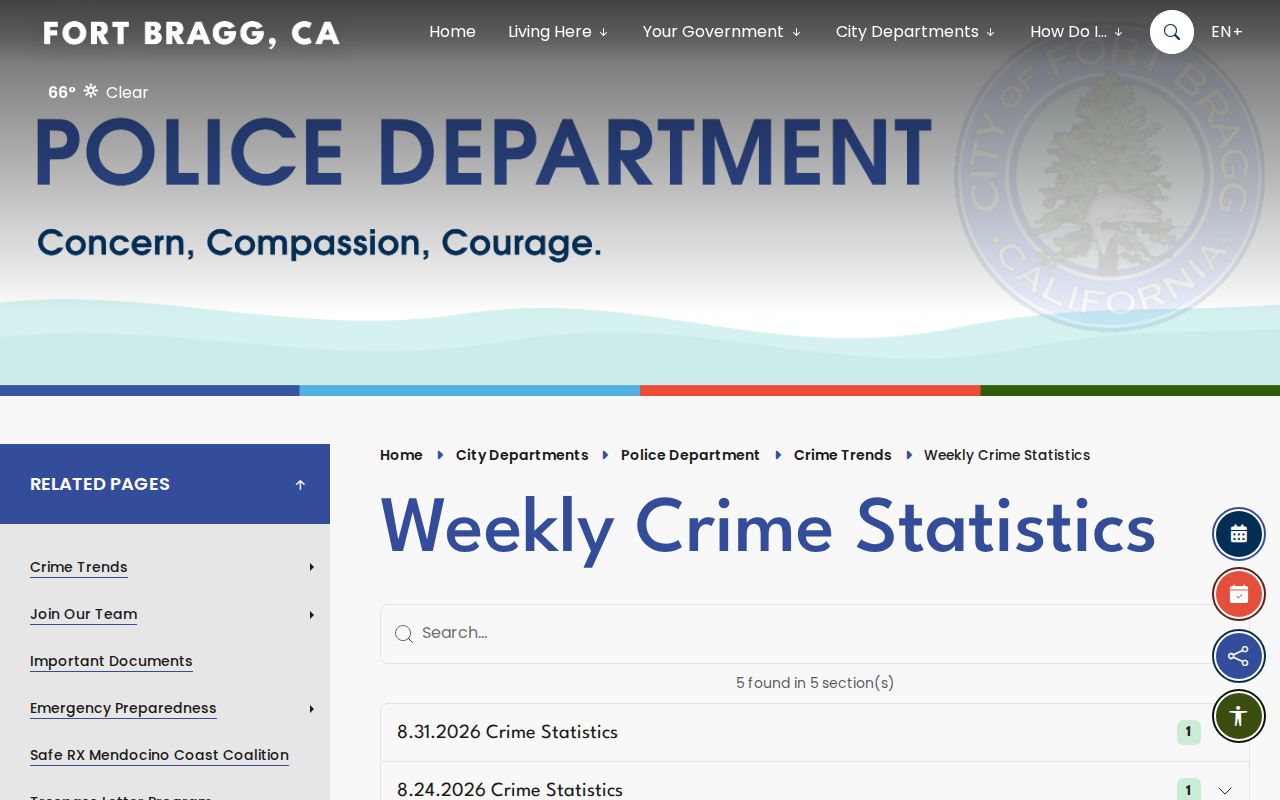Open the green accessibility floating button
Image resolution: width=1280 pixels, height=800 pixels.
[x=1239, y=716]
